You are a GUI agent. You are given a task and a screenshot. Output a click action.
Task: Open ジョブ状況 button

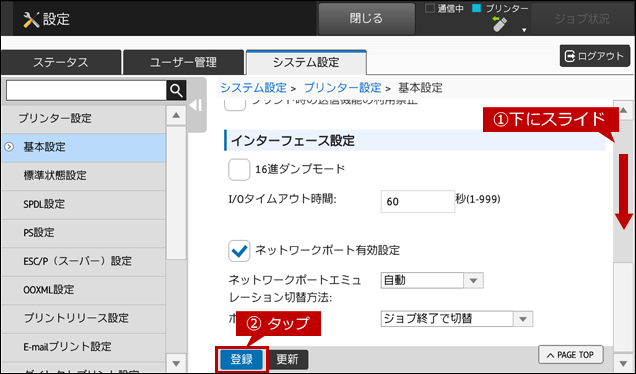582,19
